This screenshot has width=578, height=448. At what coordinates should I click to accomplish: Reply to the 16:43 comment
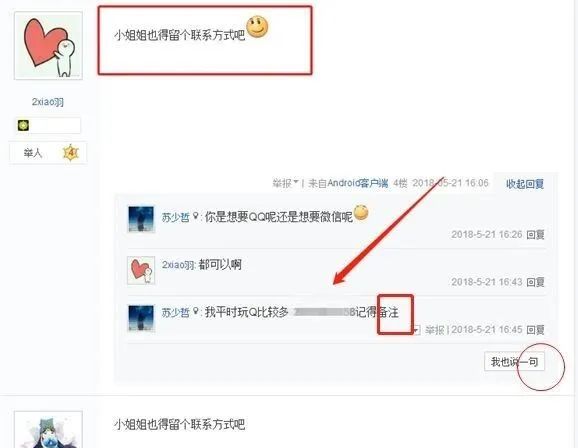pyautogui.click(x=535, y=282)
